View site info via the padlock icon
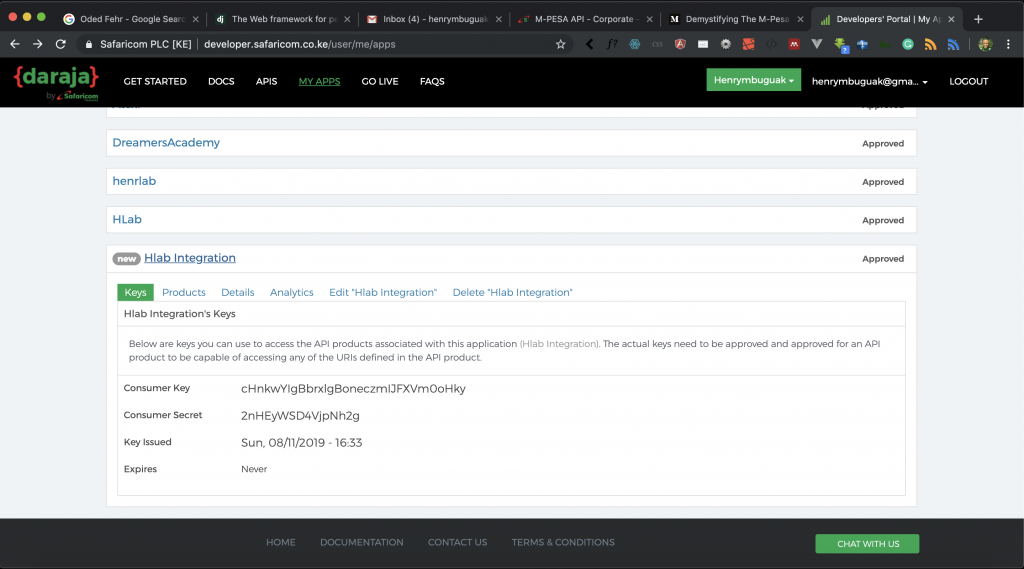This screenshot has width=1024, height=569. [x=89, y=44]
